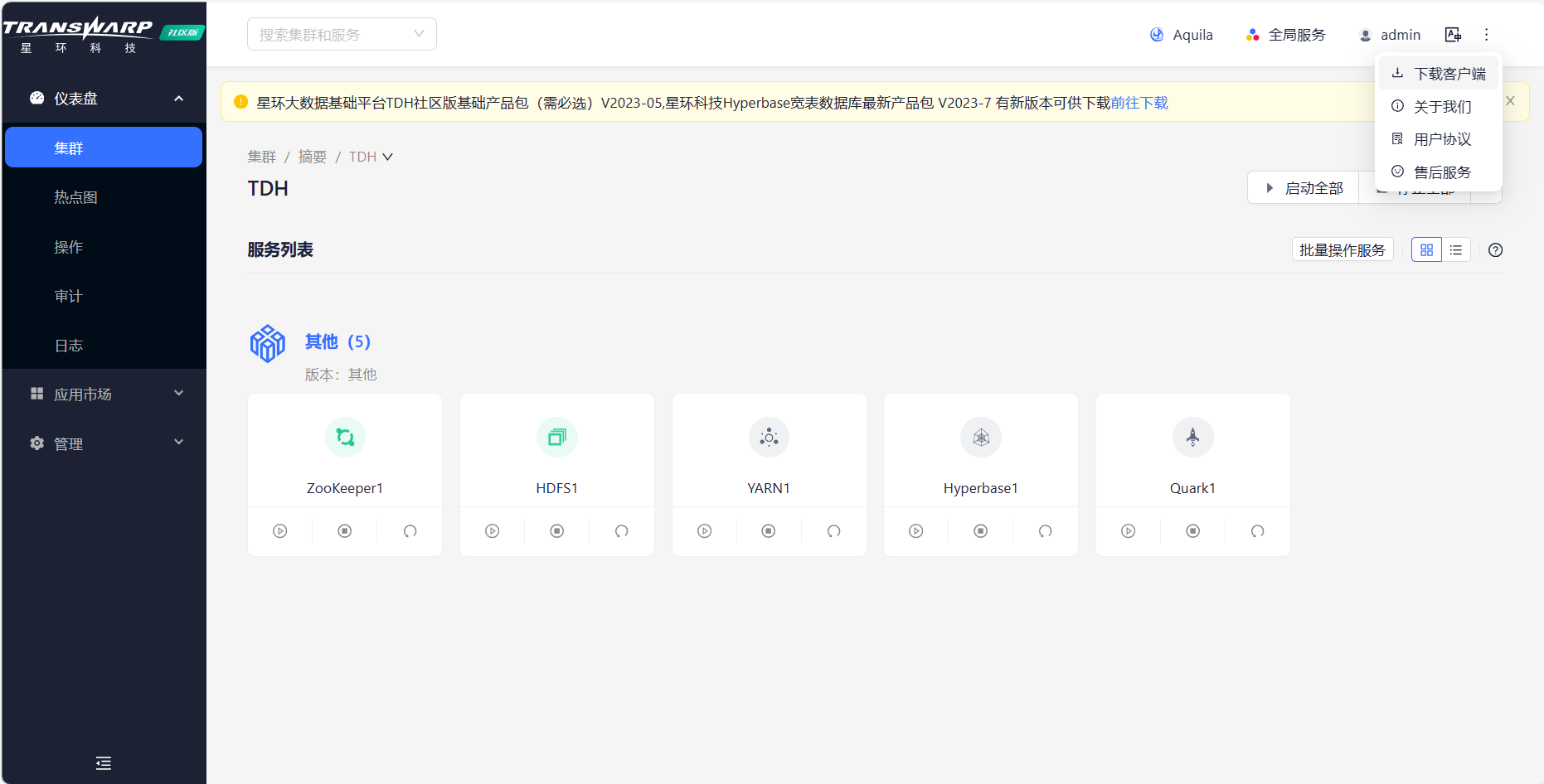Open the help icon beside view toggles
Screen dimensions: 1544x784
pos(1494,249)
